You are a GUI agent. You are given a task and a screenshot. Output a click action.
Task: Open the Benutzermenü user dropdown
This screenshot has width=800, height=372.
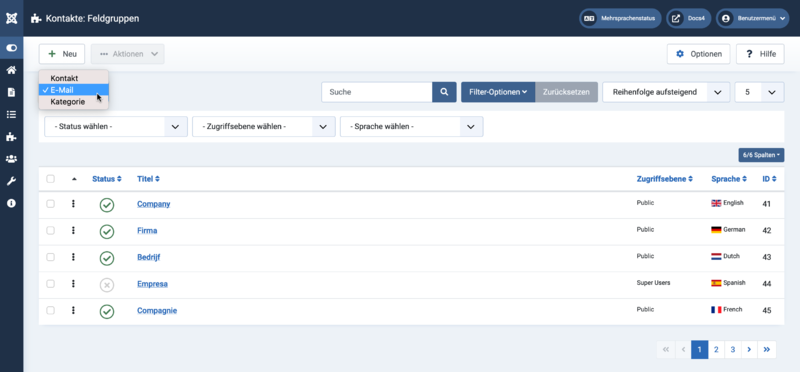(753, 18)
